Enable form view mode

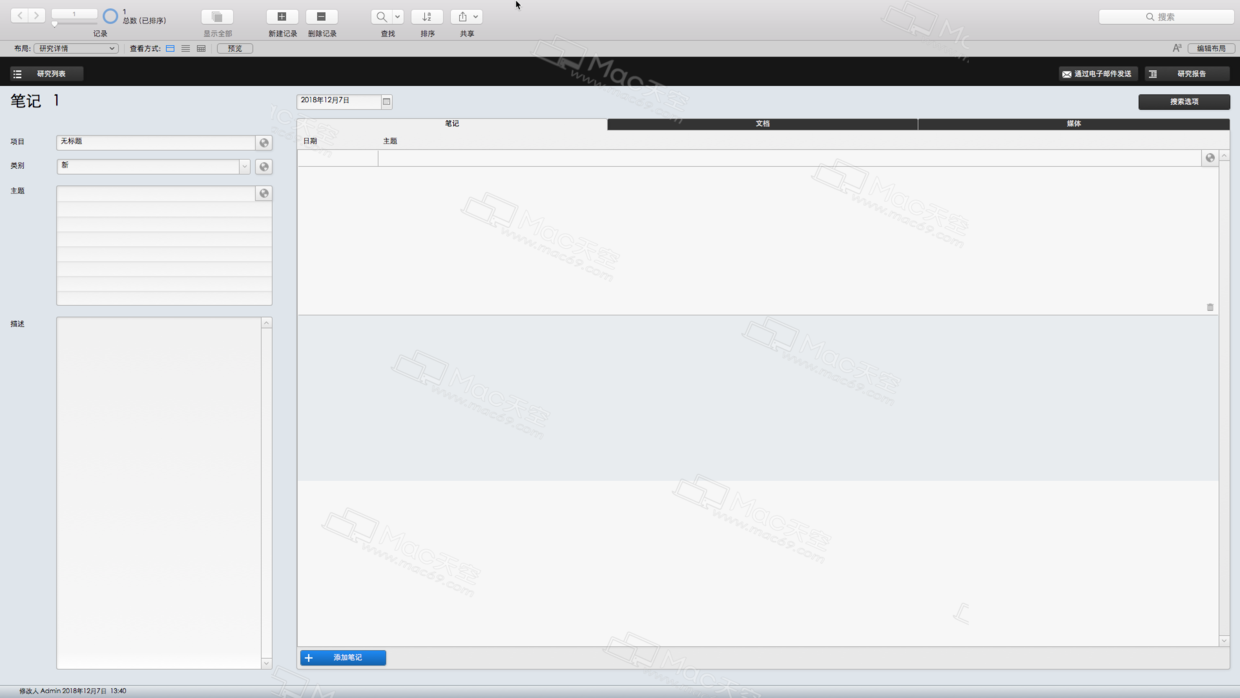pyautogui.click(x=170, y=47)
